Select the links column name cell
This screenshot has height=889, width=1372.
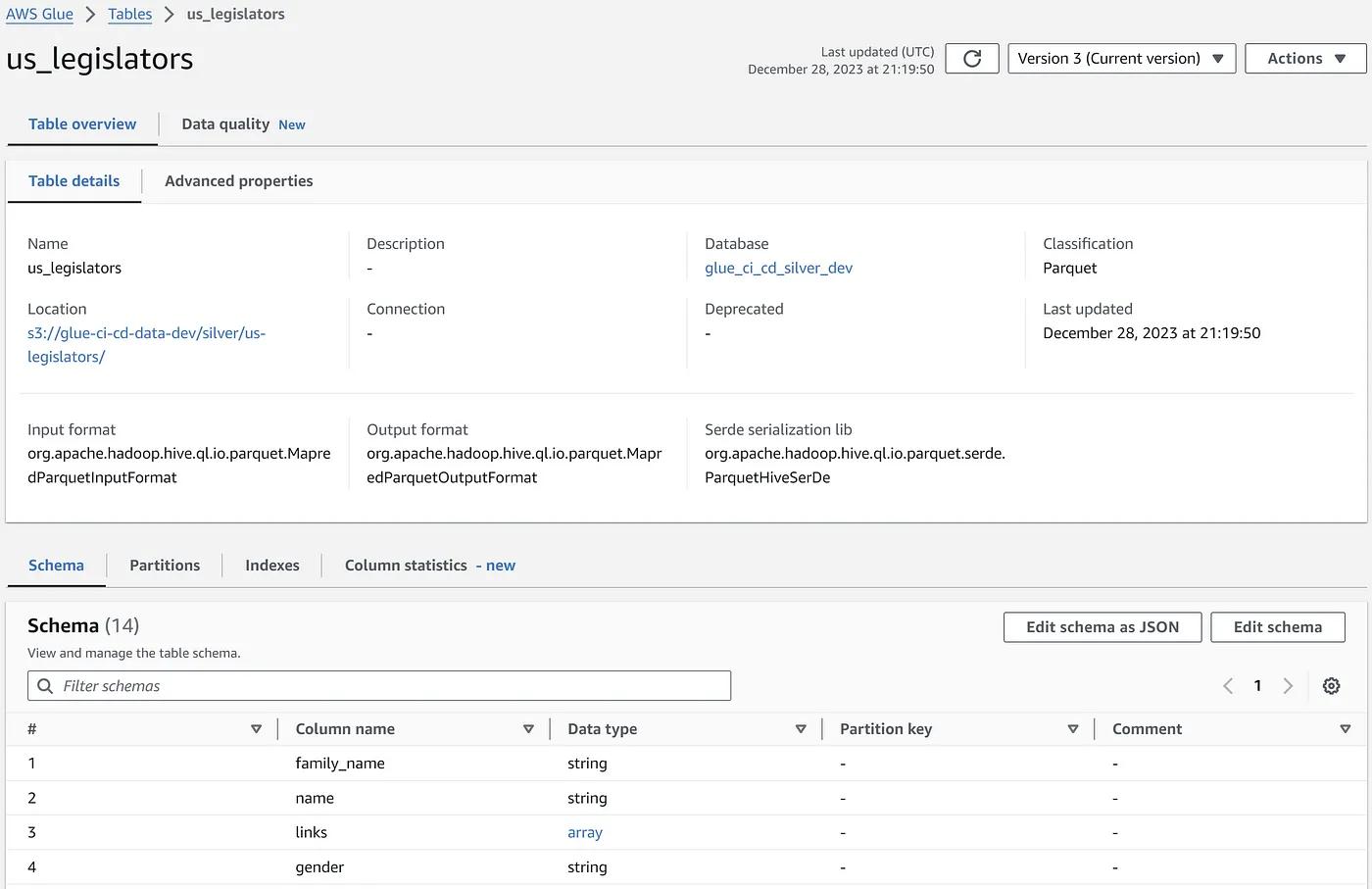(x=312, y=833)
